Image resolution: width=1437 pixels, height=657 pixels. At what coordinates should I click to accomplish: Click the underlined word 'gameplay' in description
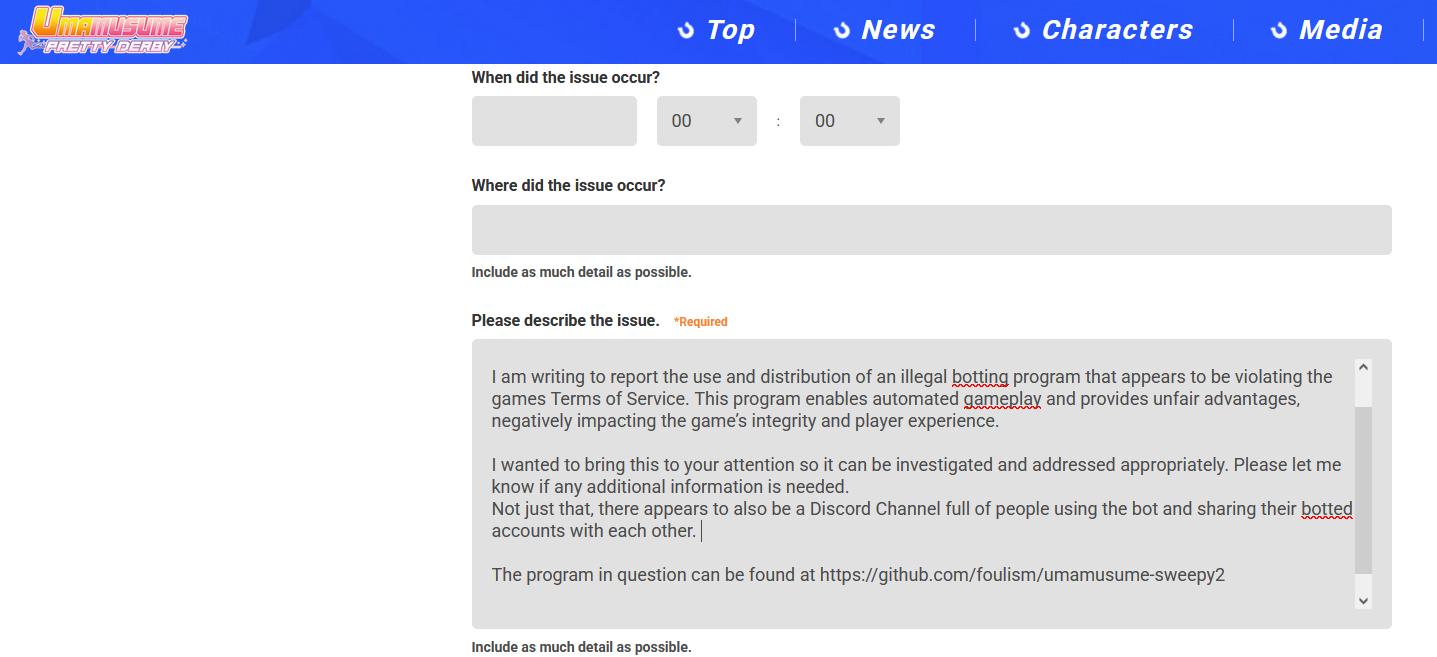tap(1003, 399)
